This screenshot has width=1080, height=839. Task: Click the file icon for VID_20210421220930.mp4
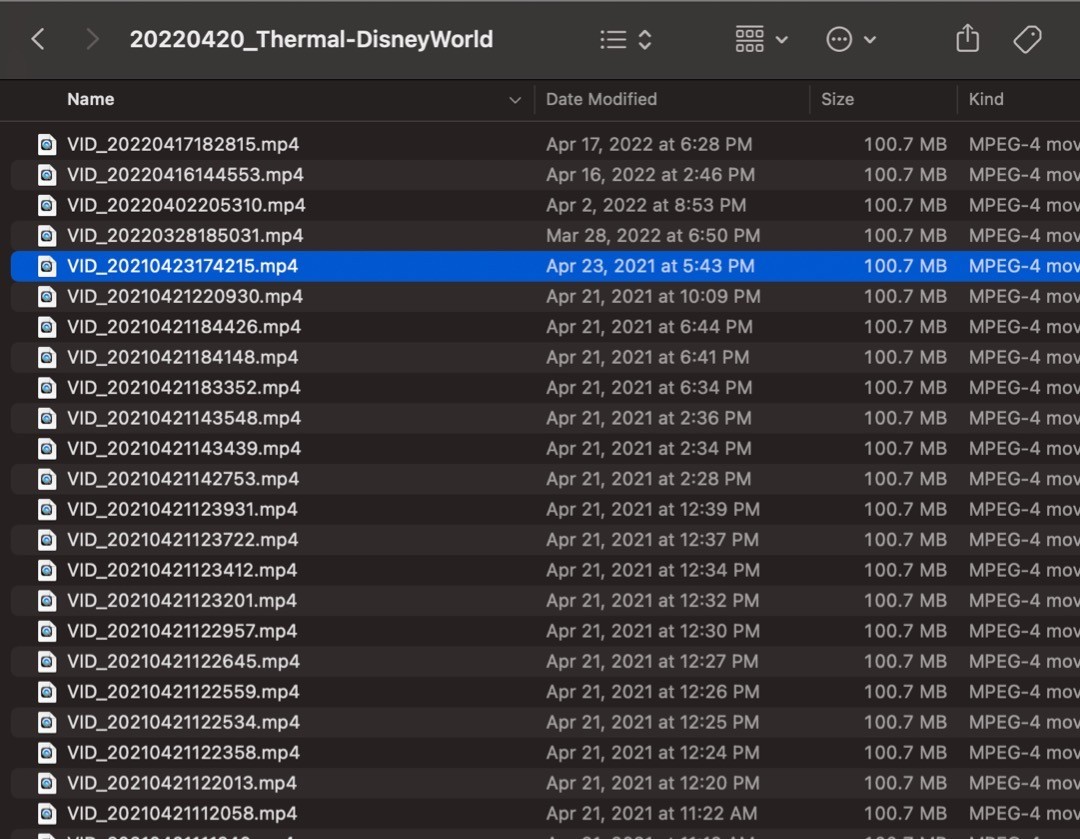coord(47,296)
